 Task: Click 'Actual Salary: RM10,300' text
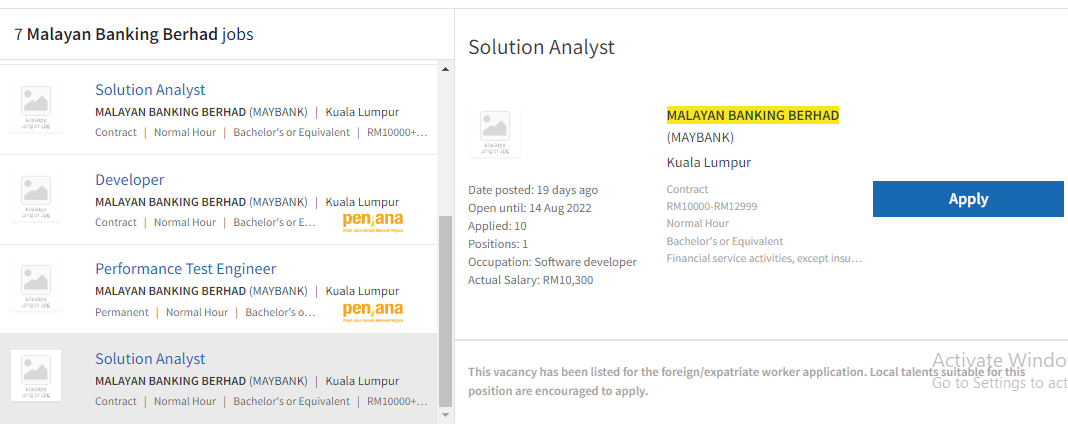tap(531, 280)
